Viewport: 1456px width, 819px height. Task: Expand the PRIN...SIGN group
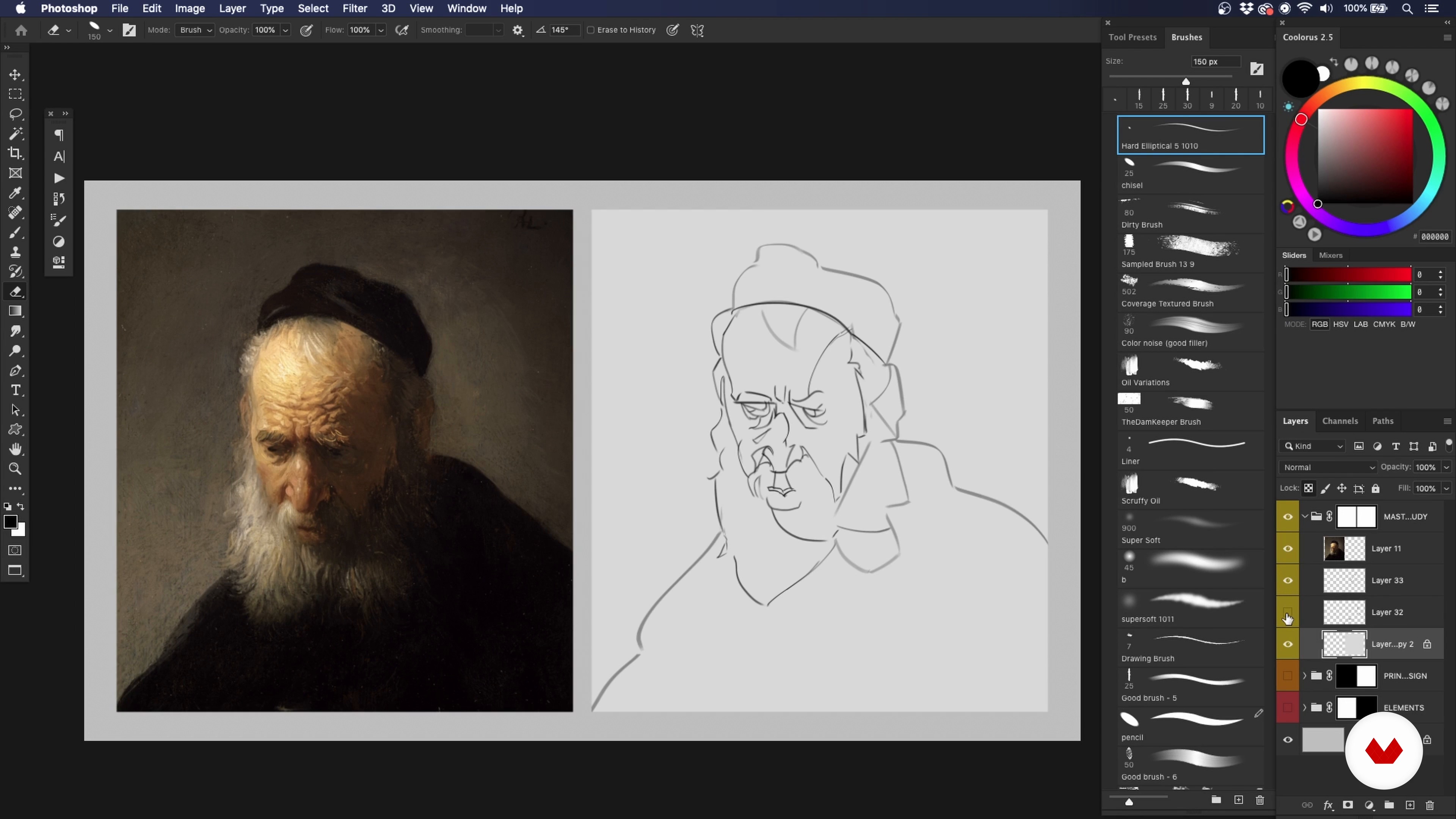point(1304,676)
